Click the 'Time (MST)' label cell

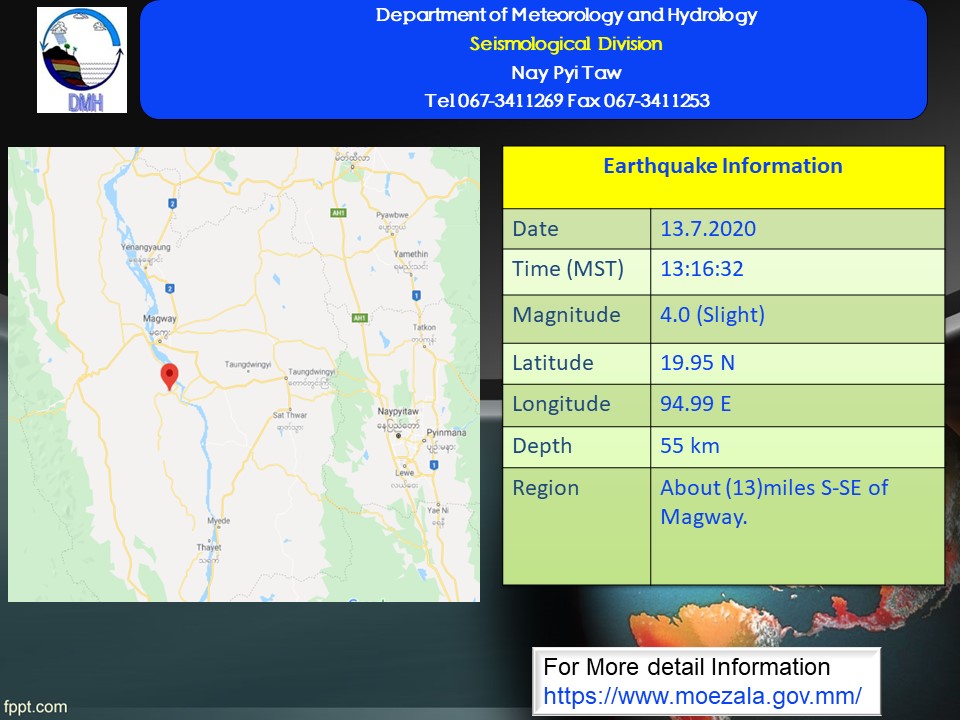(x=577, y=272)
